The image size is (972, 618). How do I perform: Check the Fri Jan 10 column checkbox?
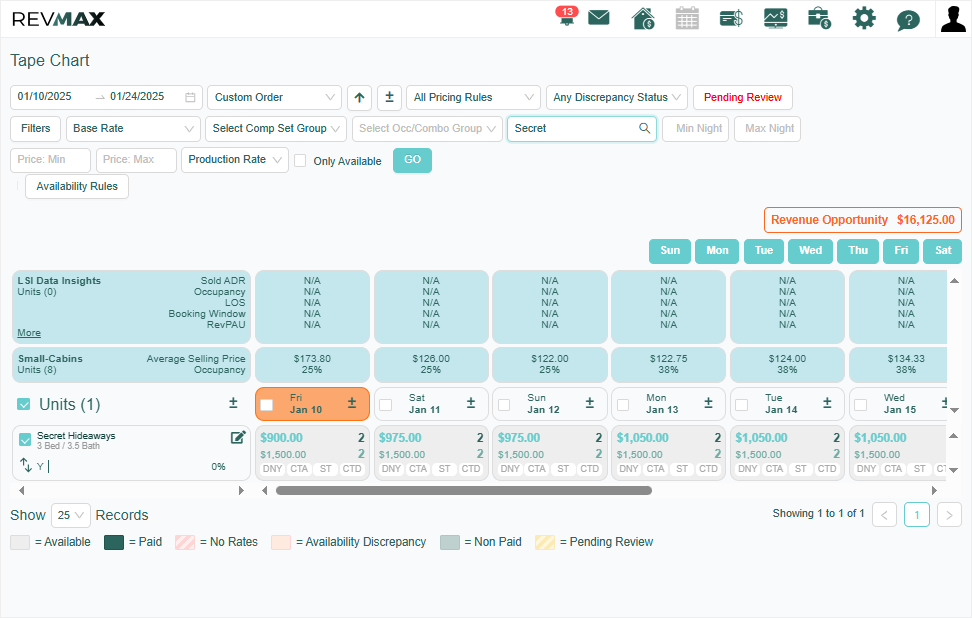pos(267,405)
